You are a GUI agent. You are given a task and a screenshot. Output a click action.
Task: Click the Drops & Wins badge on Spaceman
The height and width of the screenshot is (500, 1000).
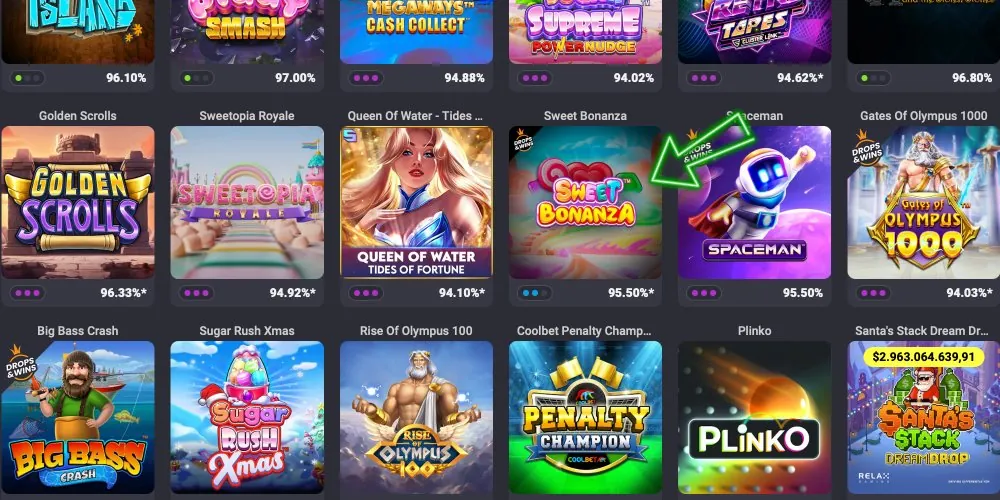point(696,145)
